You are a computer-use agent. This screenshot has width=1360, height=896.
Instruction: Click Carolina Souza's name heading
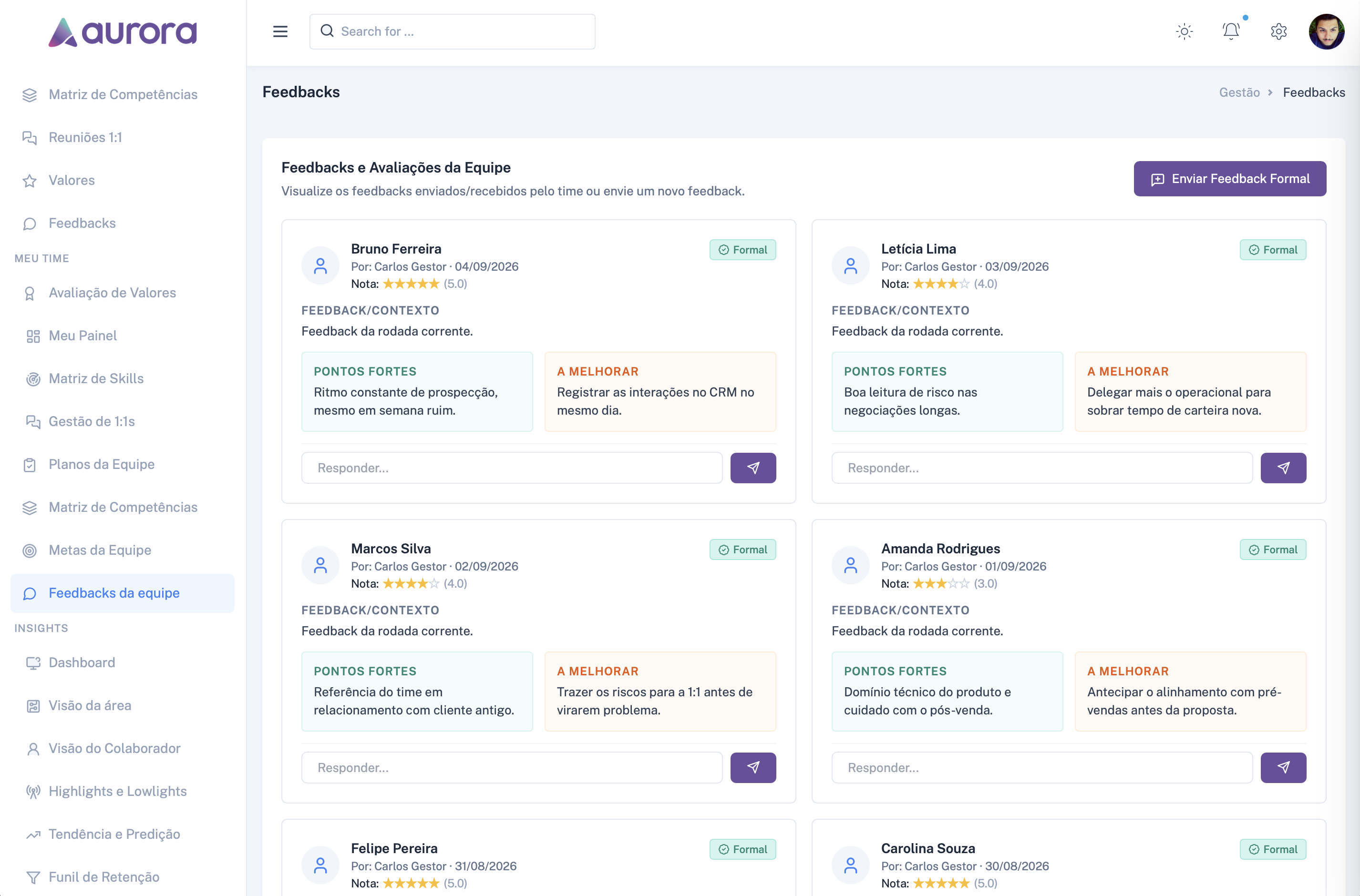[x=928, y=848]
